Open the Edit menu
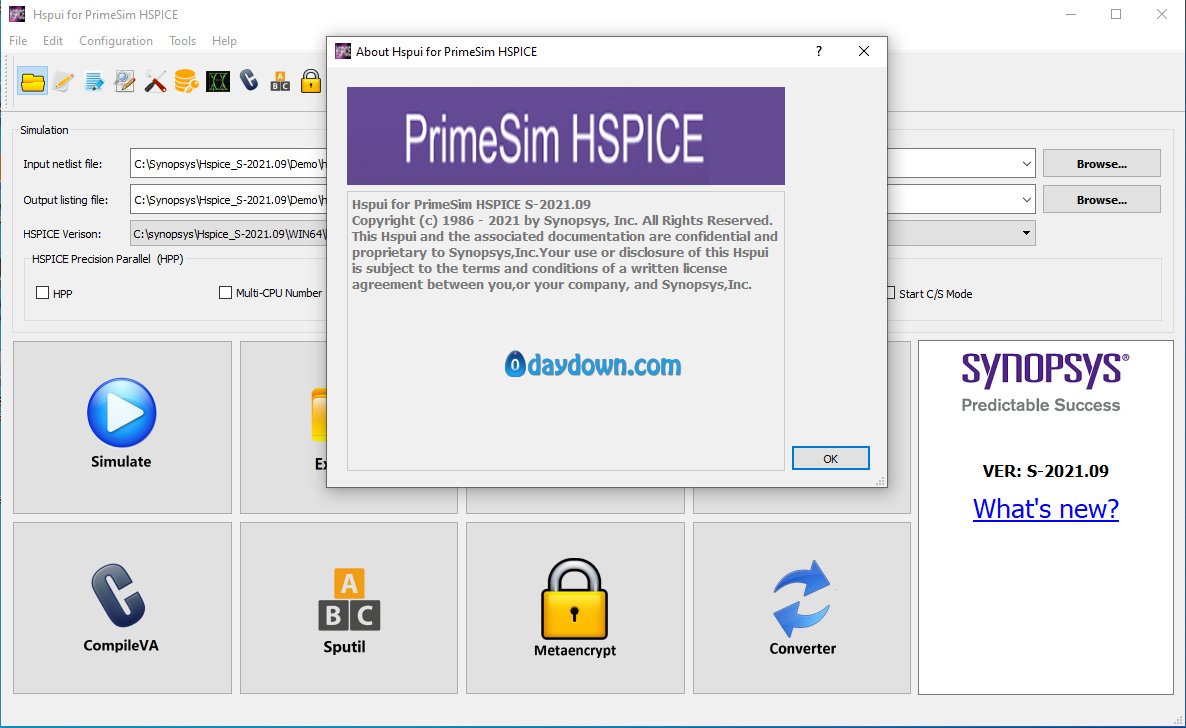1186x728 pixels. tap(53, 41)
